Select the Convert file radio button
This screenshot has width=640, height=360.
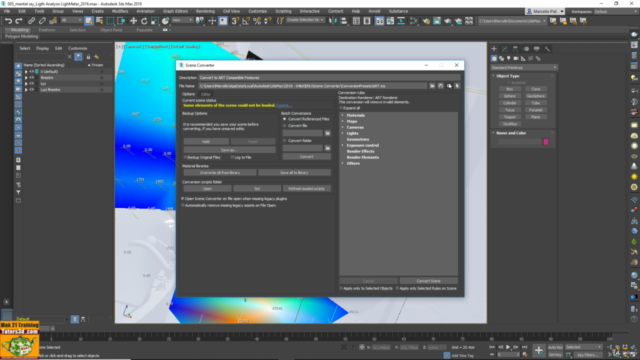point(284,126)
